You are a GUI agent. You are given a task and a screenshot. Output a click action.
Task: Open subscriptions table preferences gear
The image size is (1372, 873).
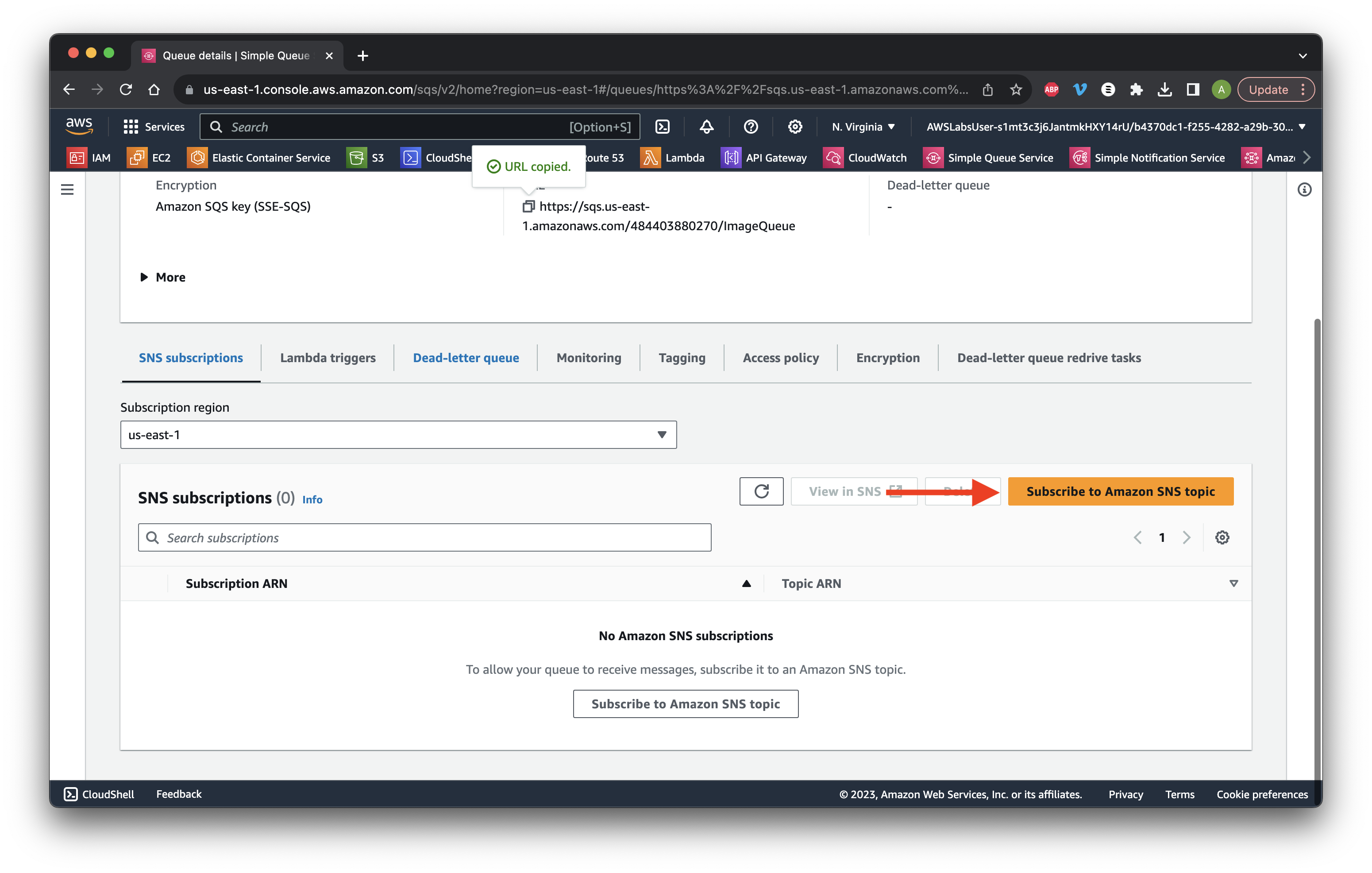point(1222,537)
